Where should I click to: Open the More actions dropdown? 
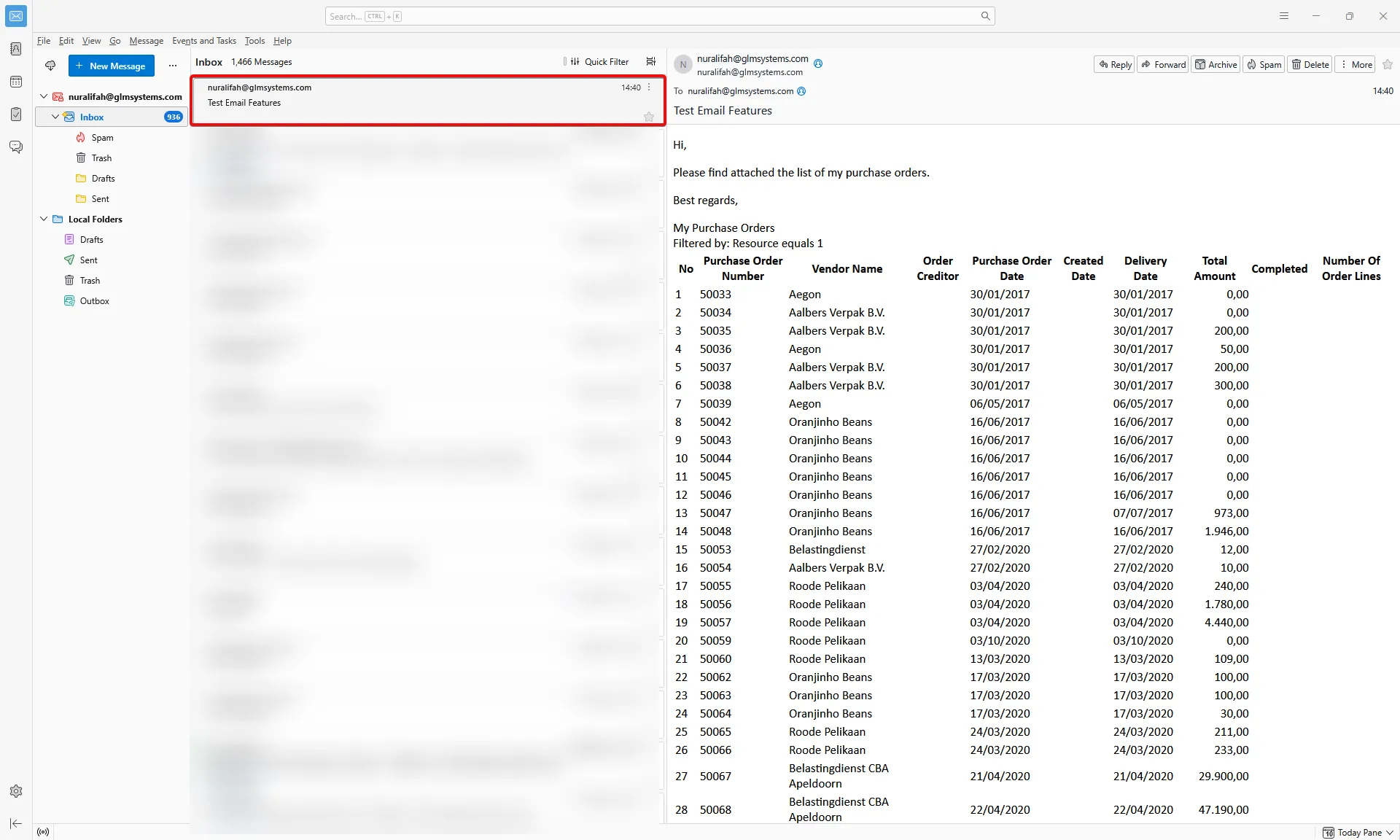click(1356, 64)
